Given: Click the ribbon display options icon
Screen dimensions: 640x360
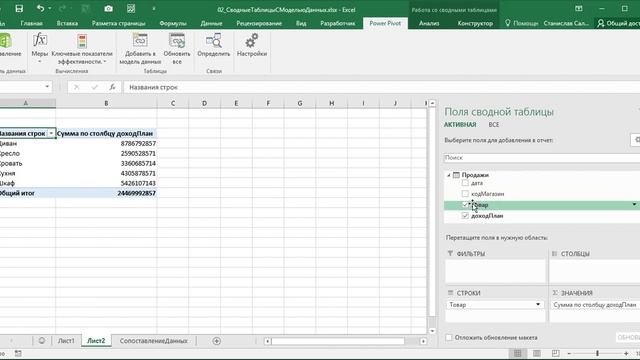Looking at the screenshot, I should click(x=579, y=9).
